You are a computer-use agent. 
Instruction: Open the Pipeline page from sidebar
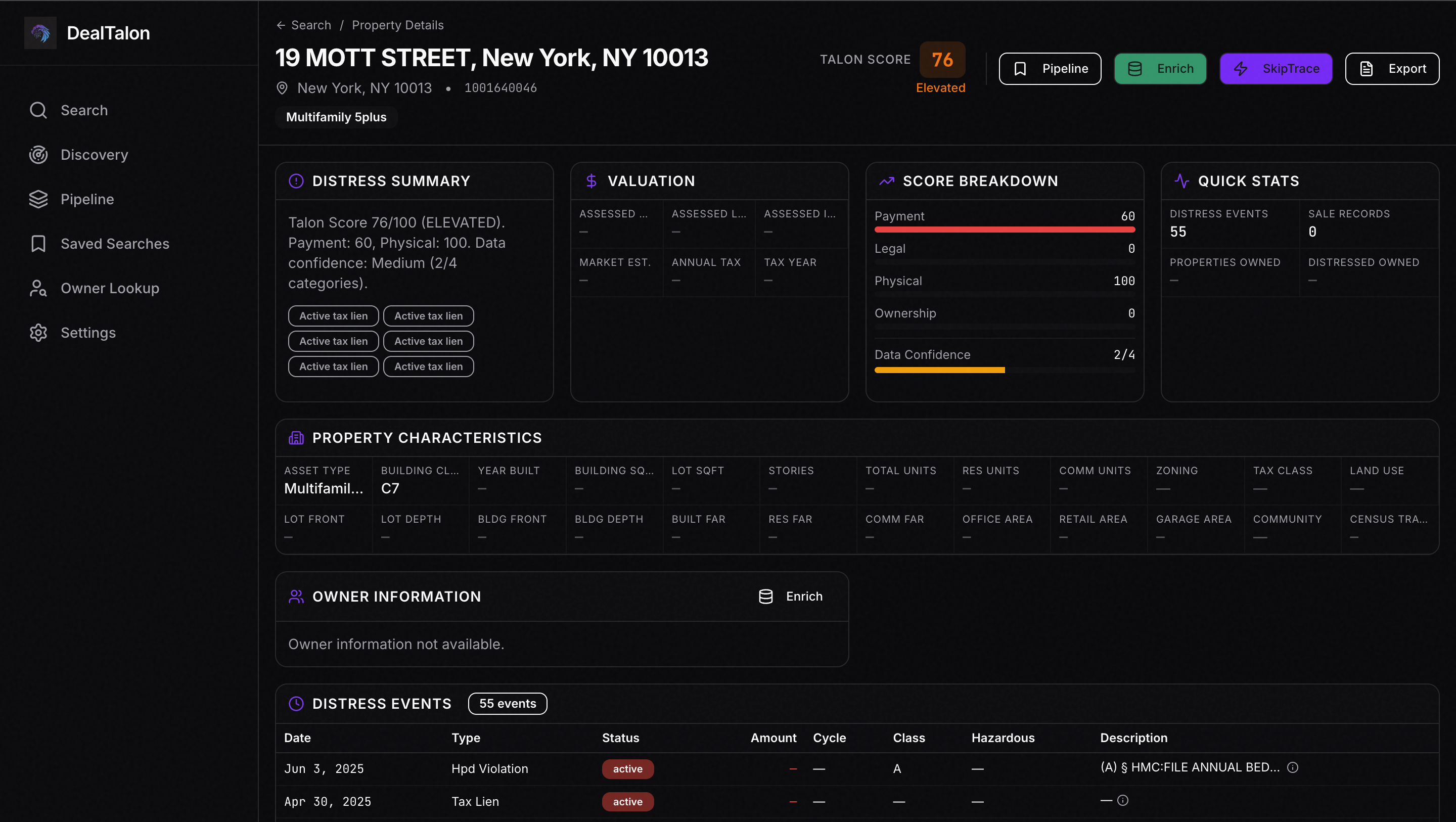[87, 199]
